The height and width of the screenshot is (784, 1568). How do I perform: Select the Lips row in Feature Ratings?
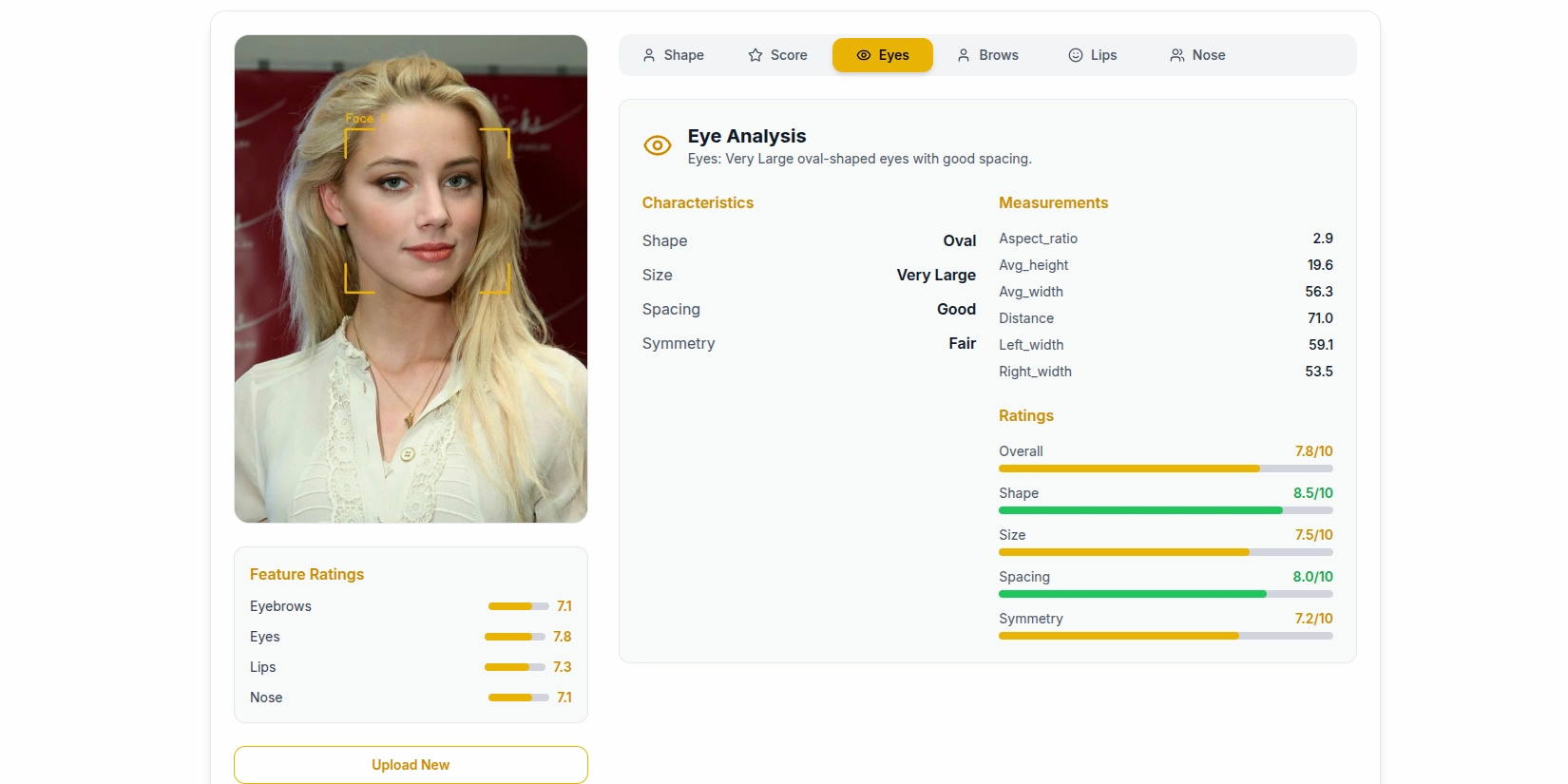click(411, 667)
